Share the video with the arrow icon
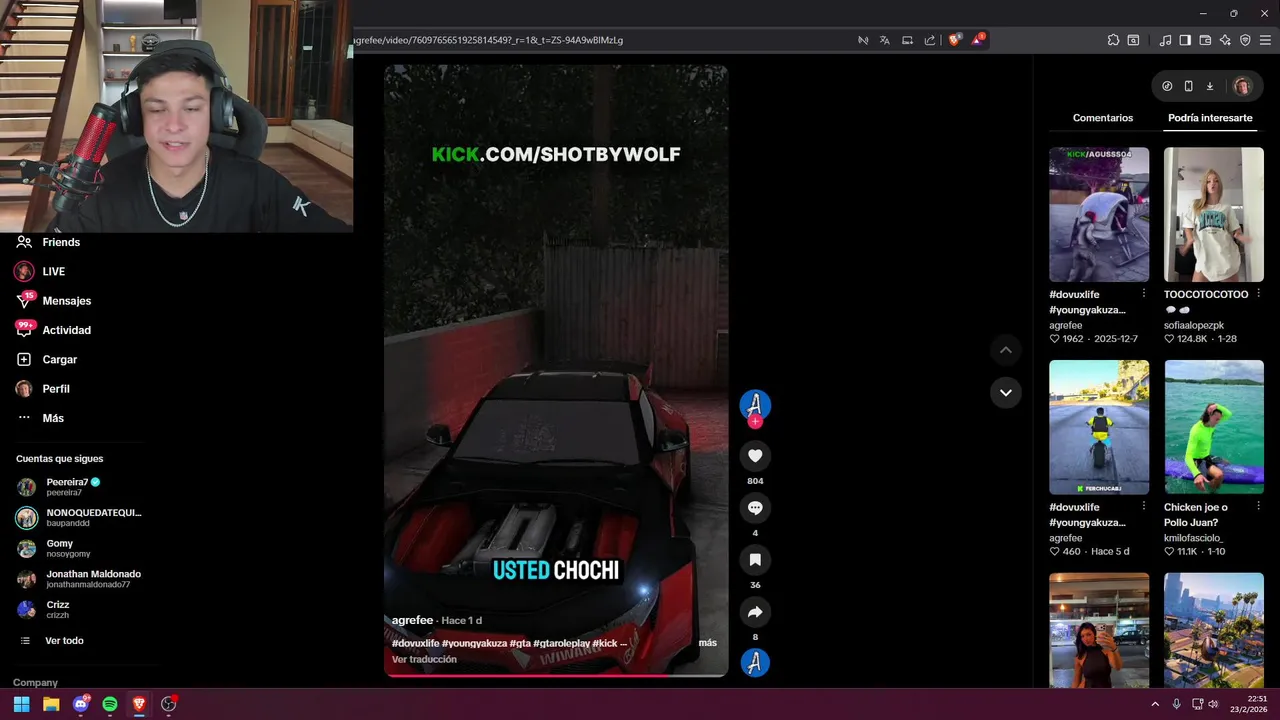 point(755,612)
